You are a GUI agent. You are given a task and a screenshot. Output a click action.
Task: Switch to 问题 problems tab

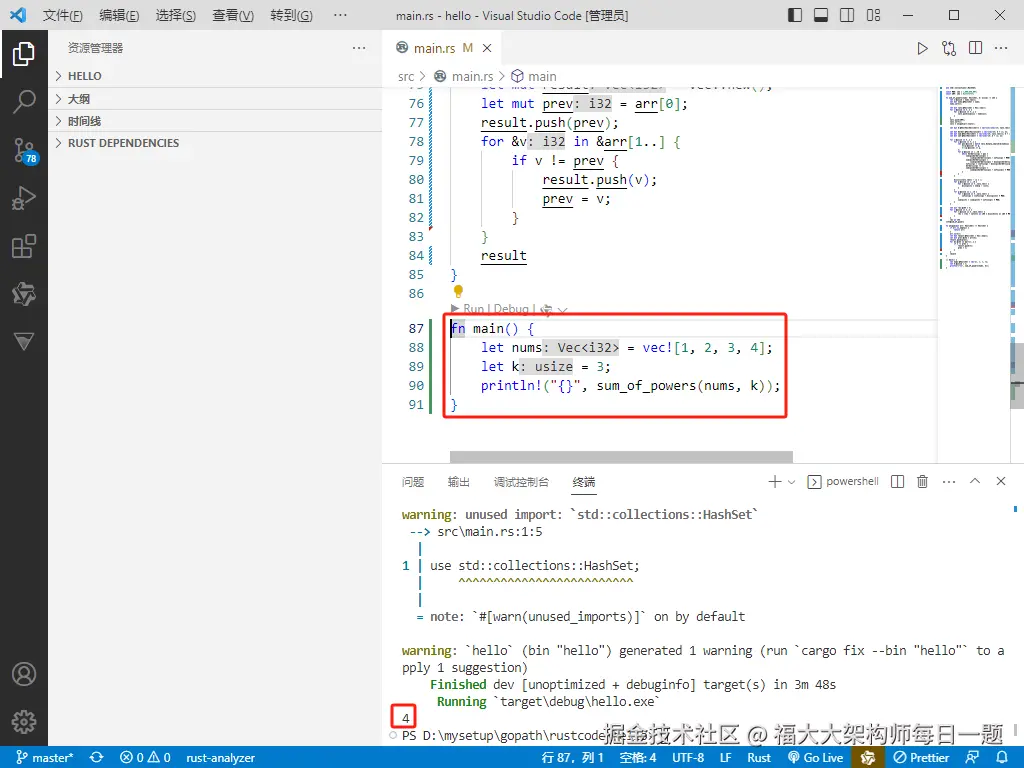413,482
